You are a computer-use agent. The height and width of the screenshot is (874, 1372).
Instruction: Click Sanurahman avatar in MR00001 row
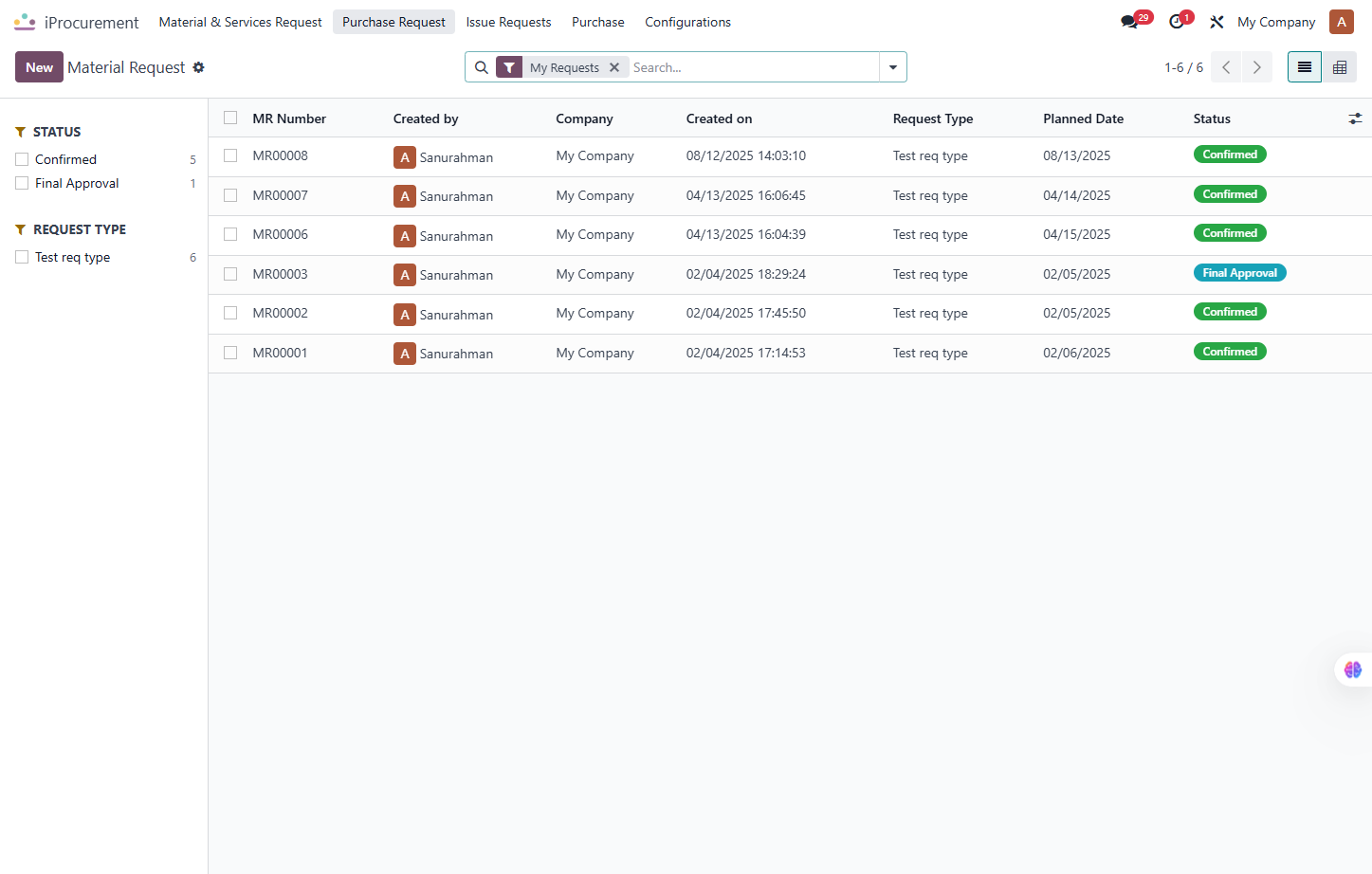[x=405, y=354]
